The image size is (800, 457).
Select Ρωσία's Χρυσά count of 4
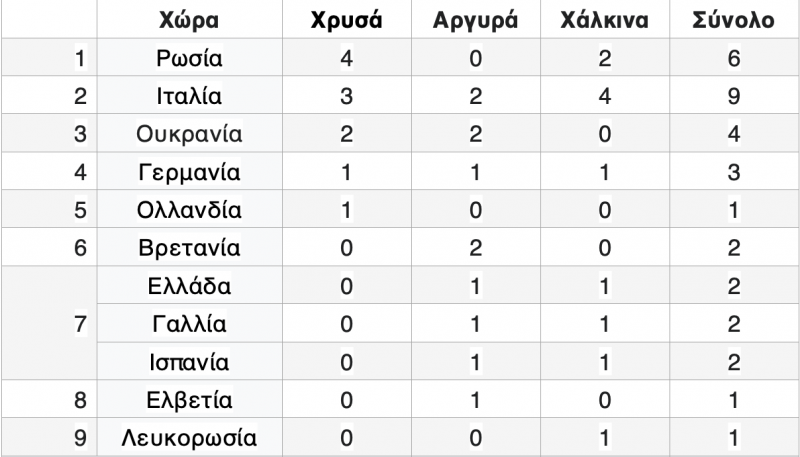346,59
